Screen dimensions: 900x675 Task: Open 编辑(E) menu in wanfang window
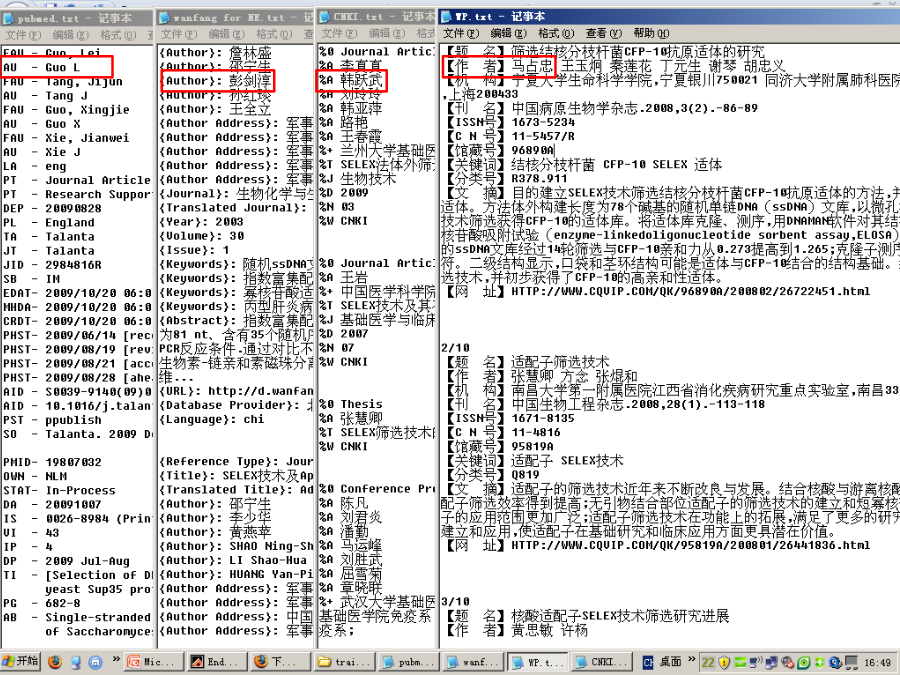227,34
